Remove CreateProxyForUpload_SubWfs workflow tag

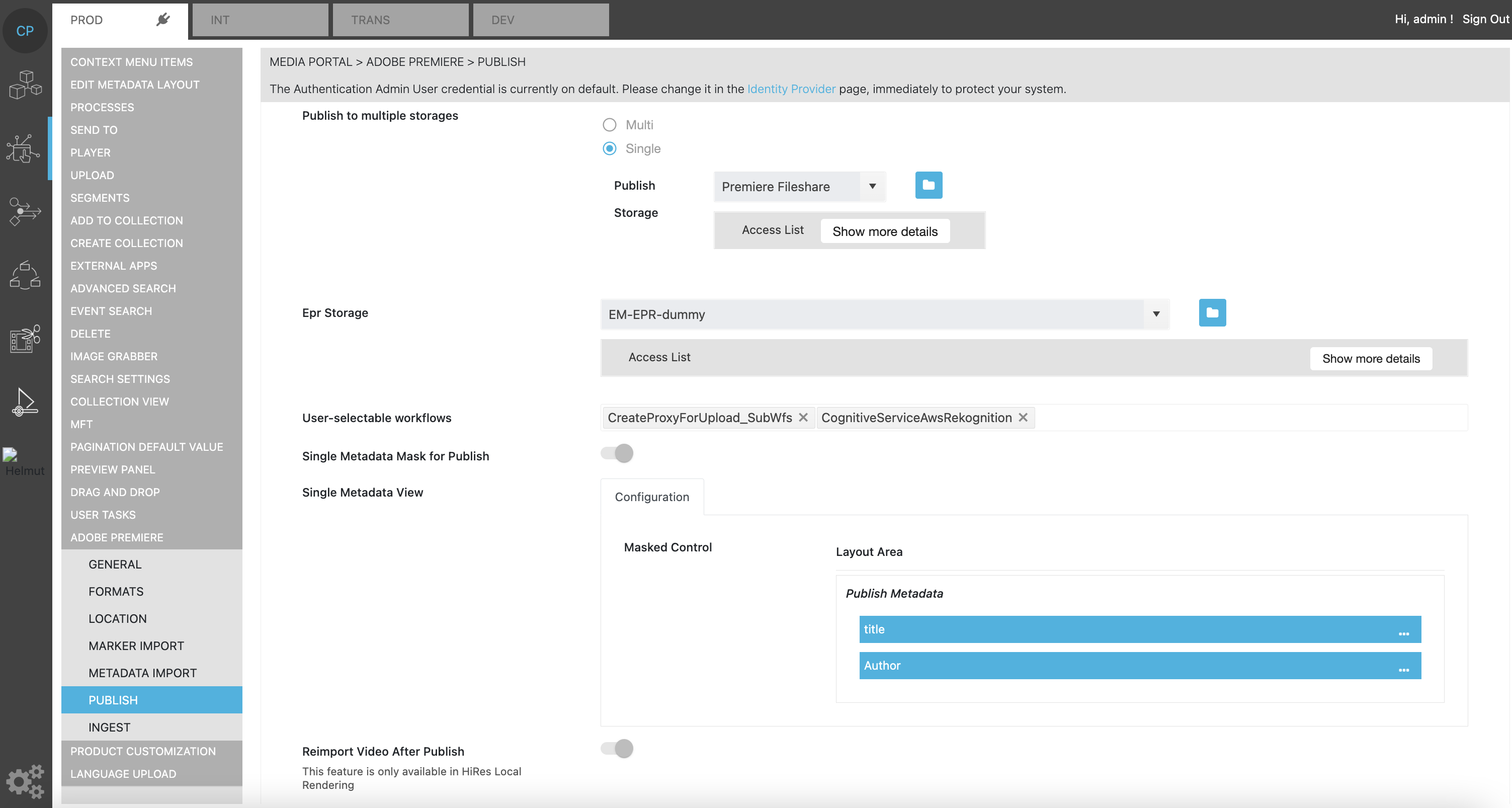803,418
